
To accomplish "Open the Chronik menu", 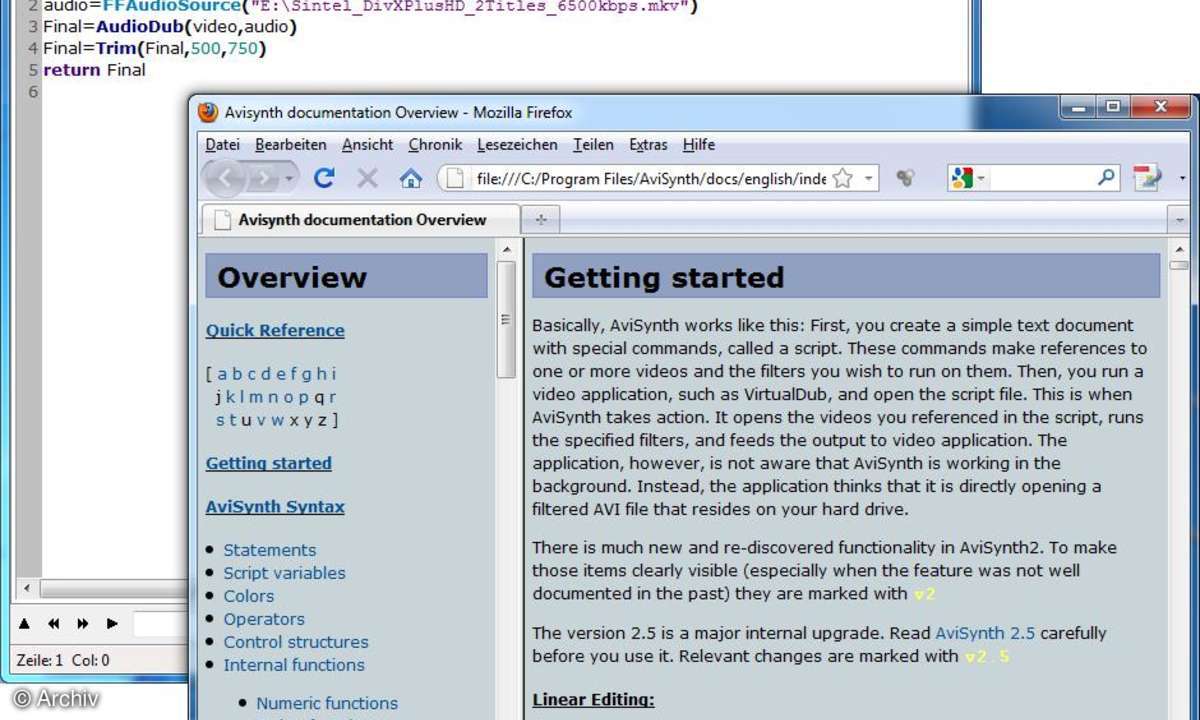I will [x=435, y=145].
